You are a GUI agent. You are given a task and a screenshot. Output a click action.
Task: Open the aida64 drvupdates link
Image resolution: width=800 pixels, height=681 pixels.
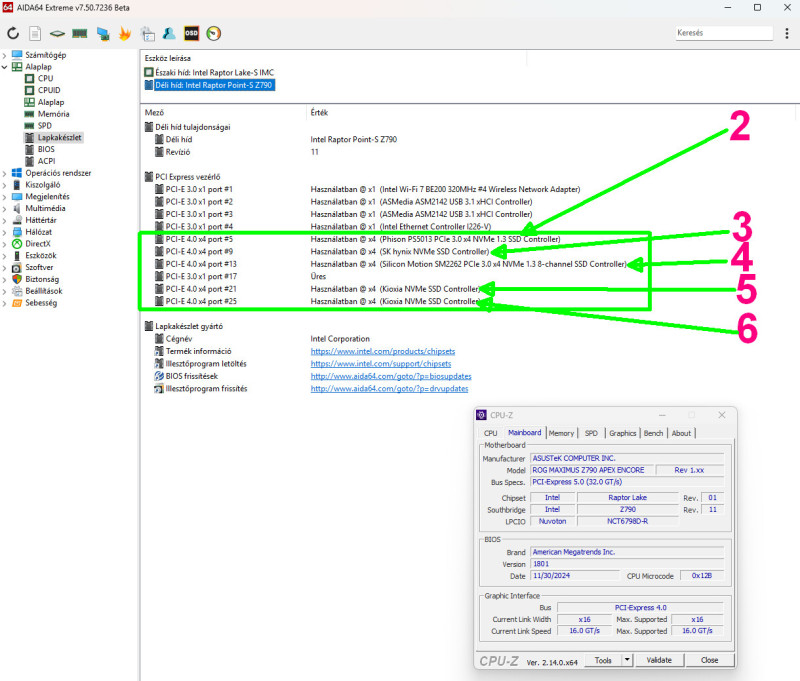pyautogui.click(x=389, y=388)
